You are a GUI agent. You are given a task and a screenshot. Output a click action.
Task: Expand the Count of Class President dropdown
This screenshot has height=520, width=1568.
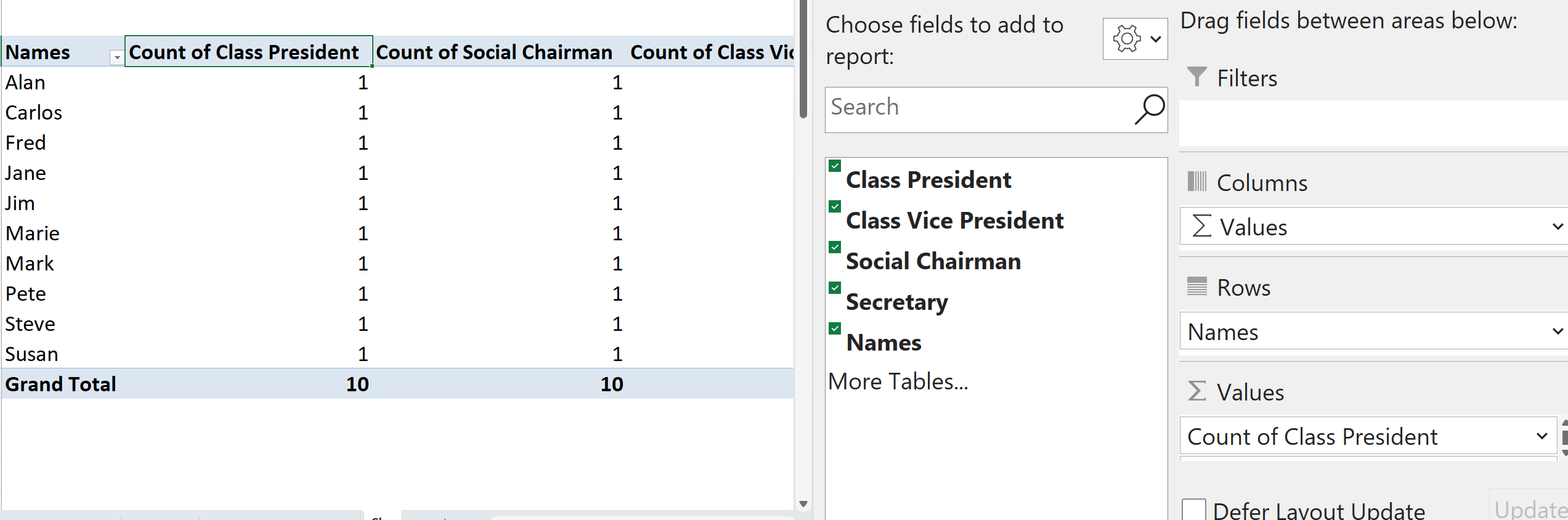[x=1542, y=436]
